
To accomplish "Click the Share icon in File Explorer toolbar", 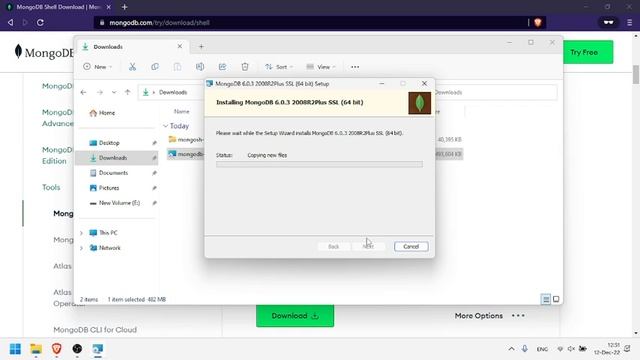I will [x=222, y=67].
